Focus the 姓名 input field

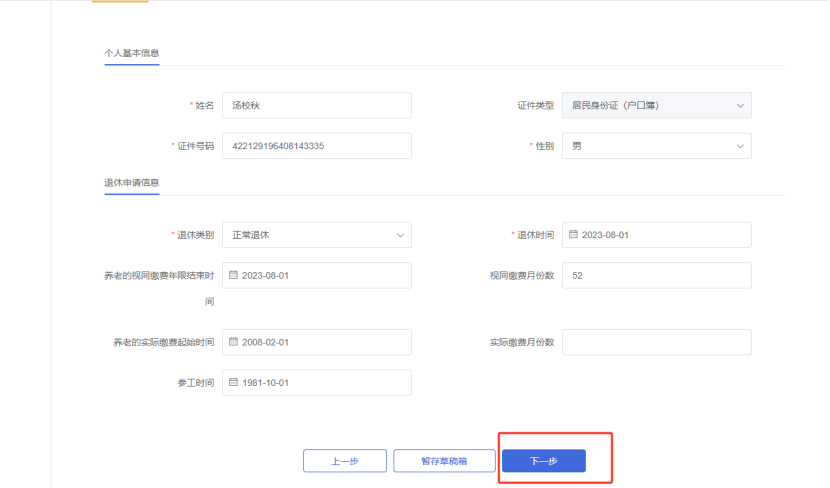click(317, 105)
